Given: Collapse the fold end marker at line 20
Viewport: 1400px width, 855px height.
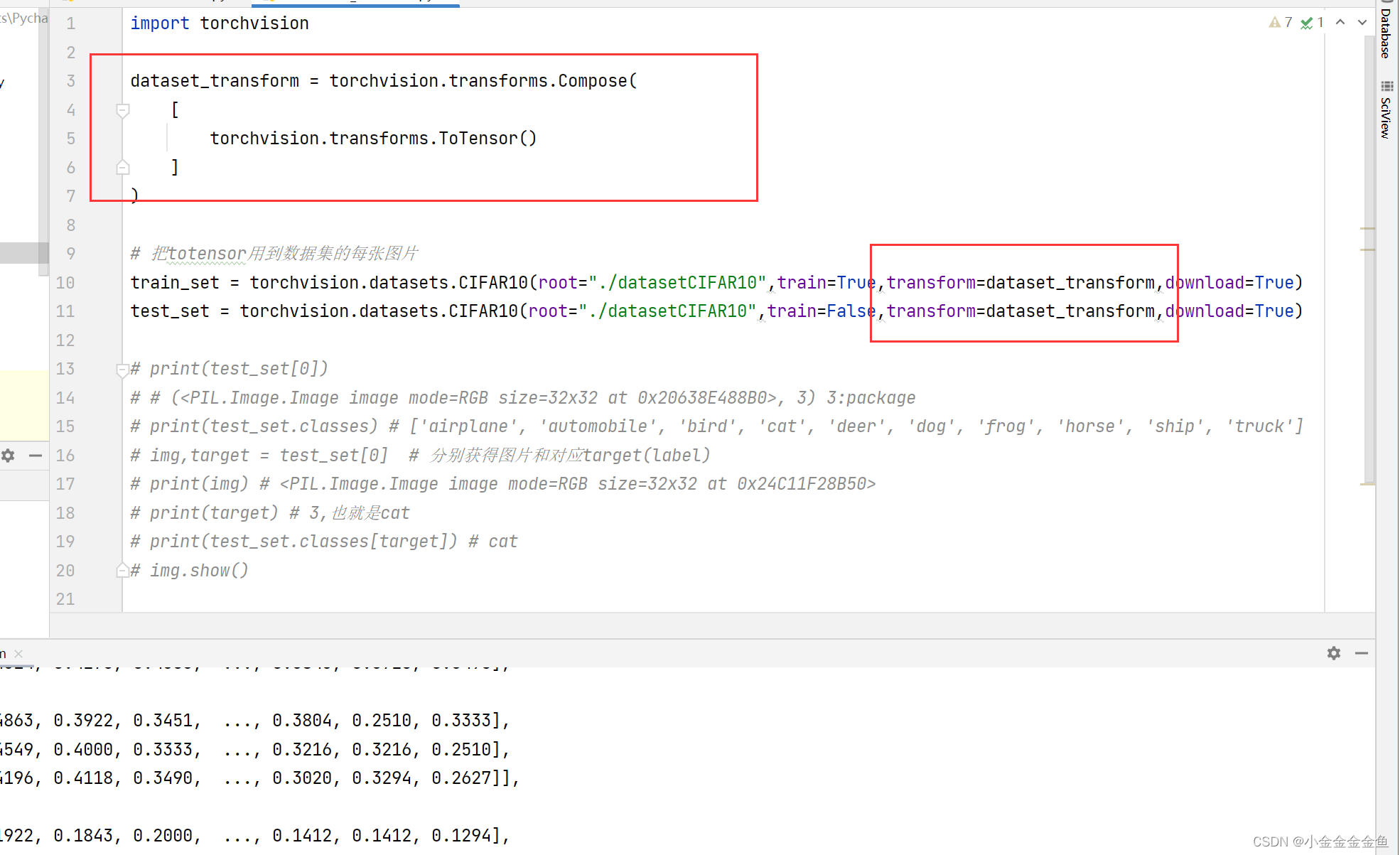Looking at the screenshot, I should pyautogui.click(x=122, y=570).
